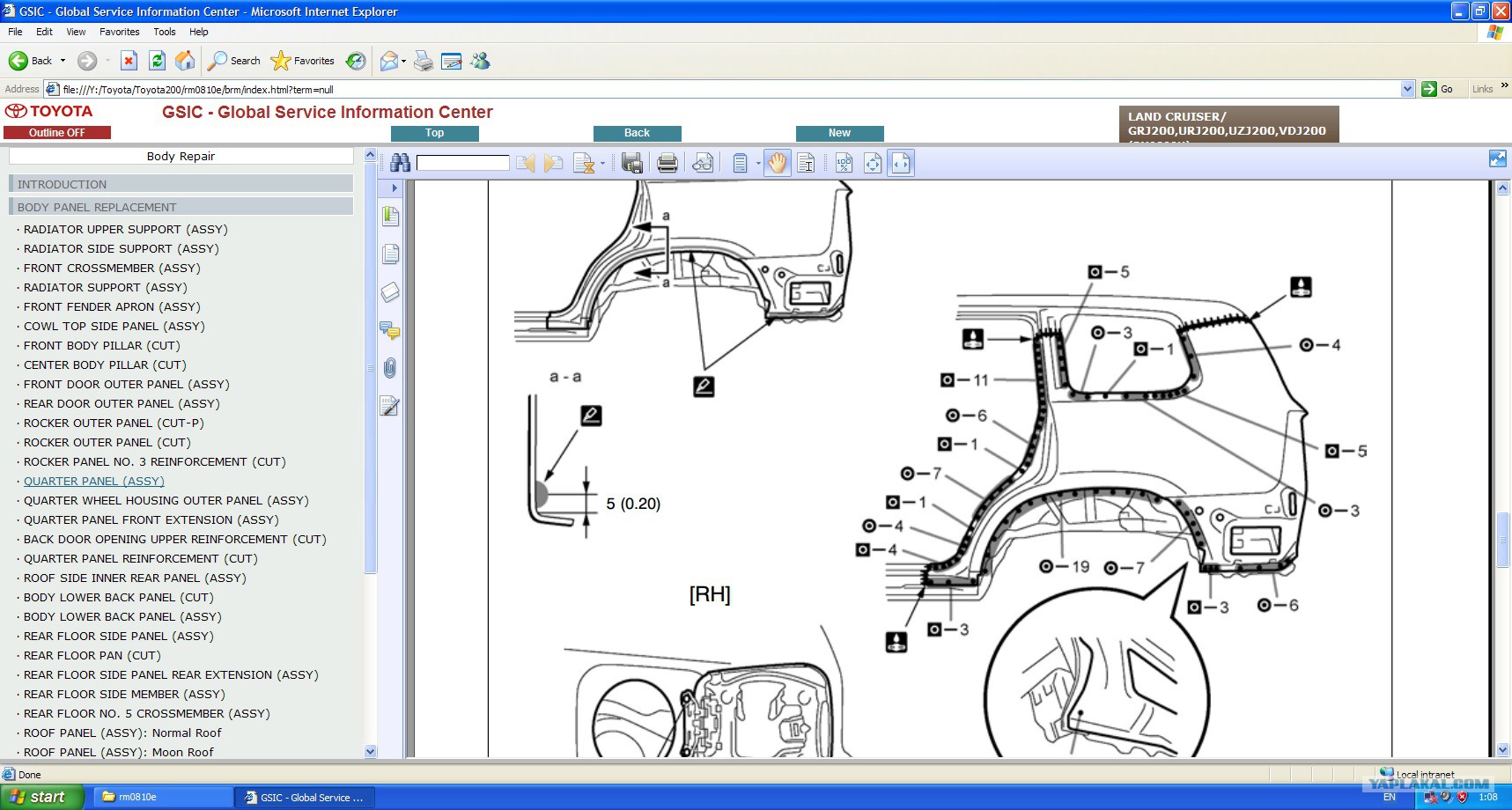
Task: Click the maximize viewer icon at top right
Action: (x=1497, y=158)
